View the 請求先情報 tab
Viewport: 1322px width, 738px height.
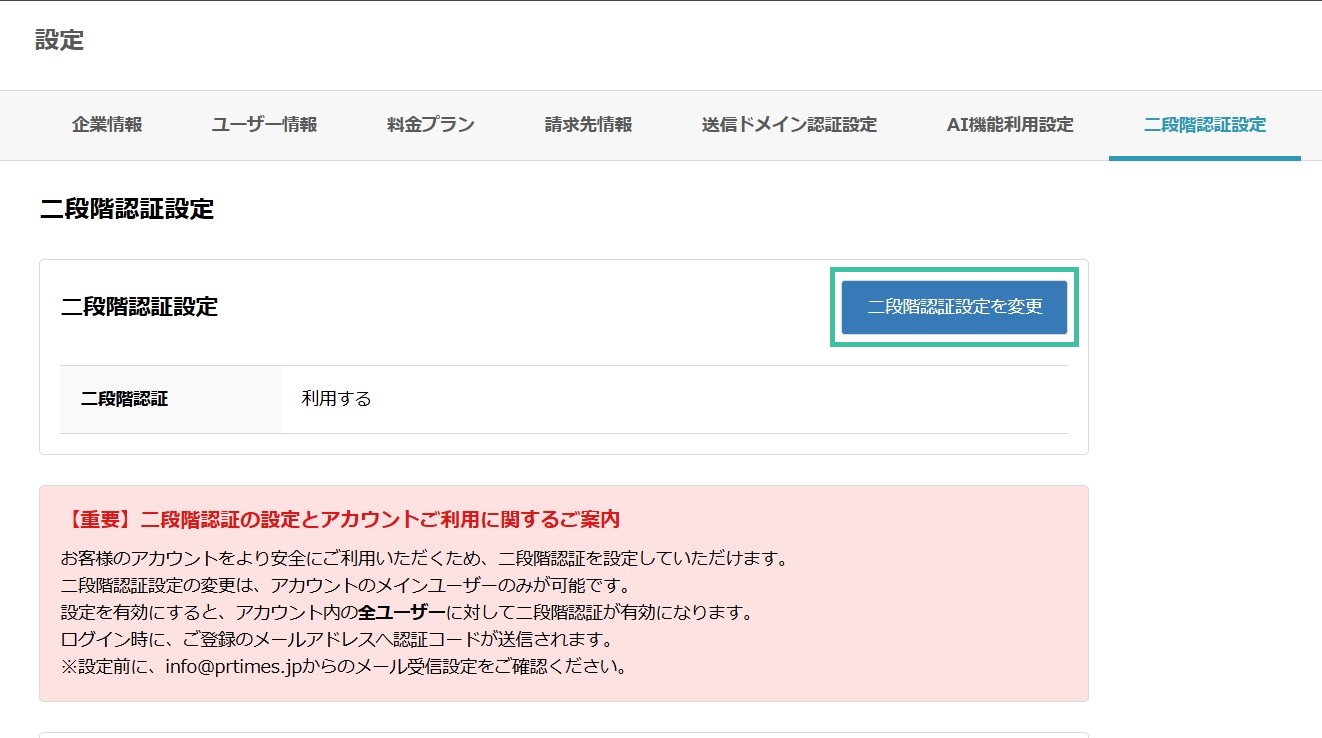(587, 124)
